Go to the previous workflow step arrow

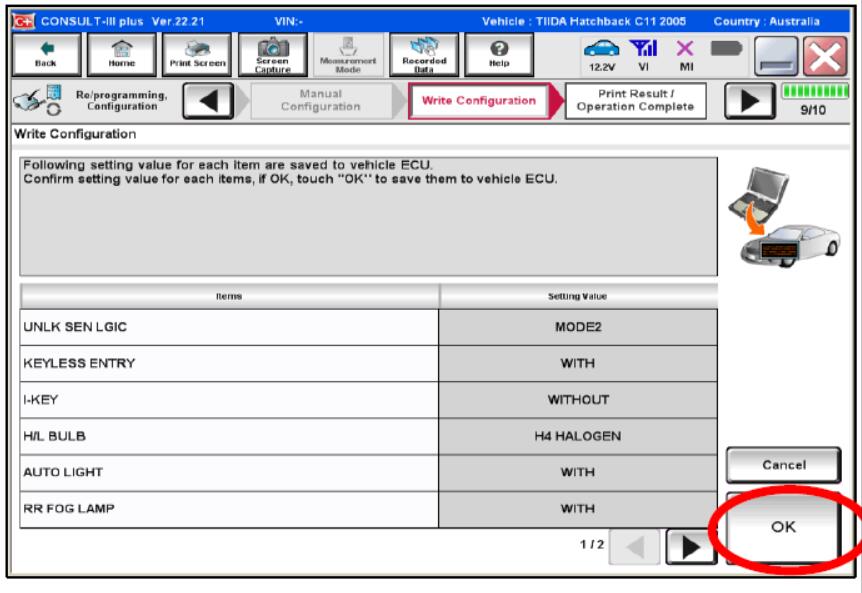208,101
